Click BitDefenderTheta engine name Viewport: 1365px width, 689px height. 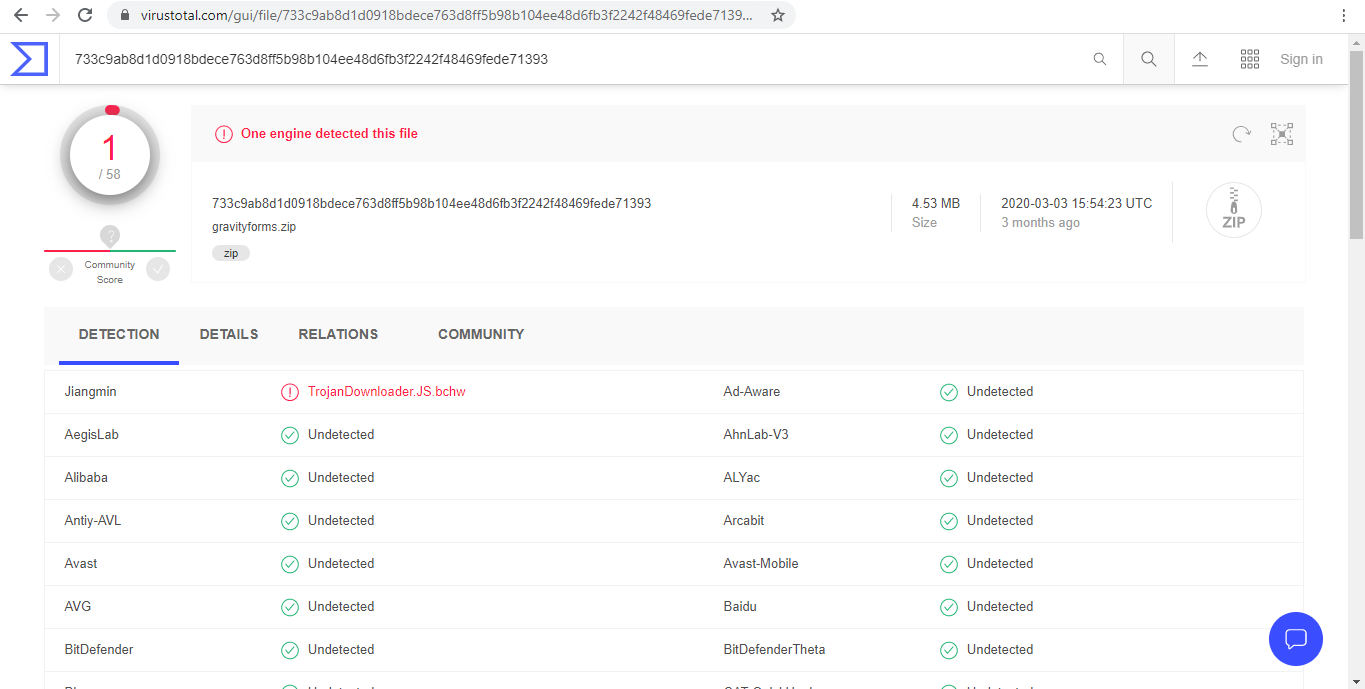click(775, 650)
